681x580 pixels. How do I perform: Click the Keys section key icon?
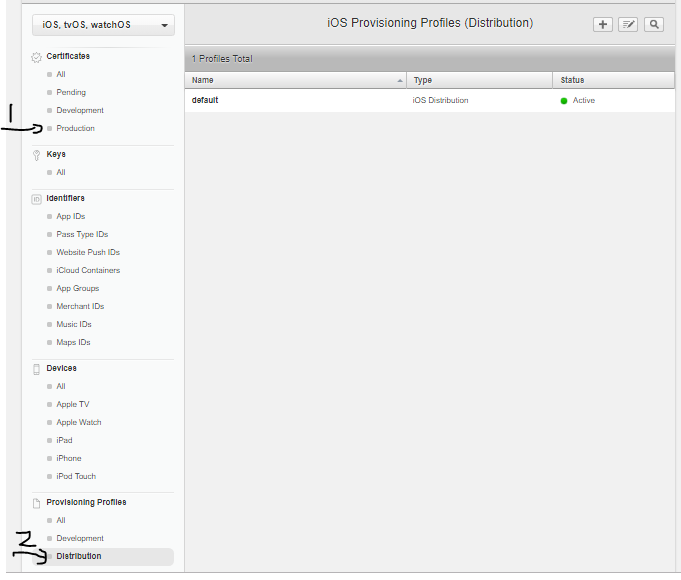[x=37, y=155]
